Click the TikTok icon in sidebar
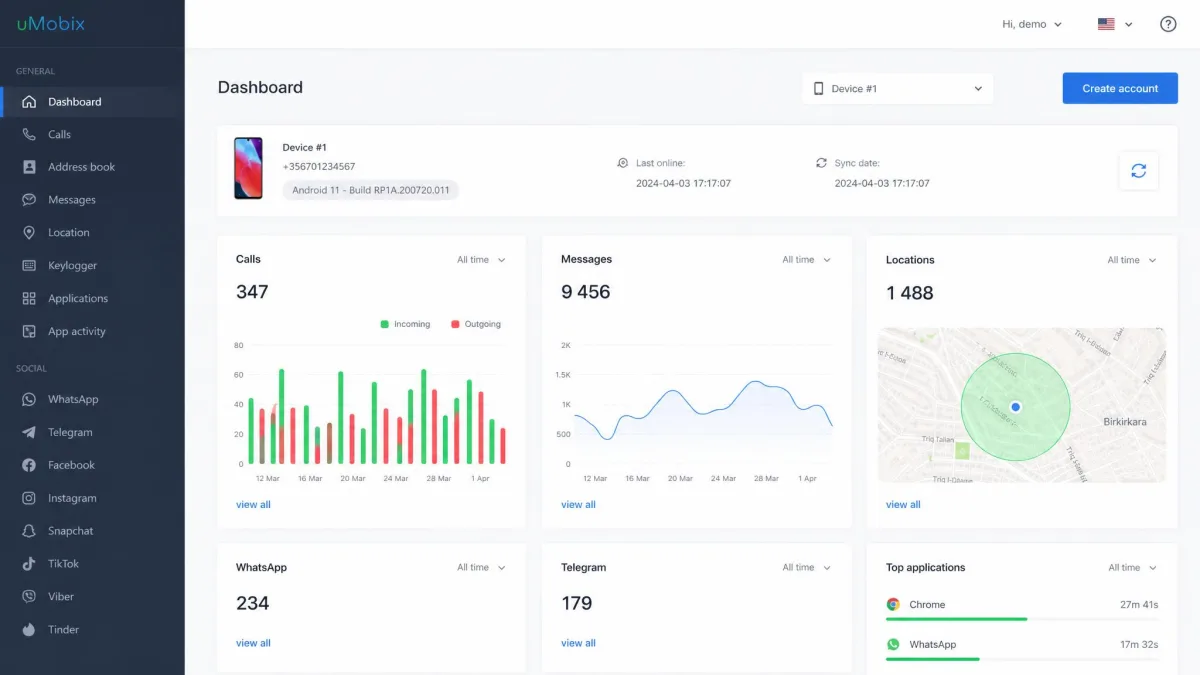The height and width of the screenshot is (675, 1200). [x=28, y=564]
